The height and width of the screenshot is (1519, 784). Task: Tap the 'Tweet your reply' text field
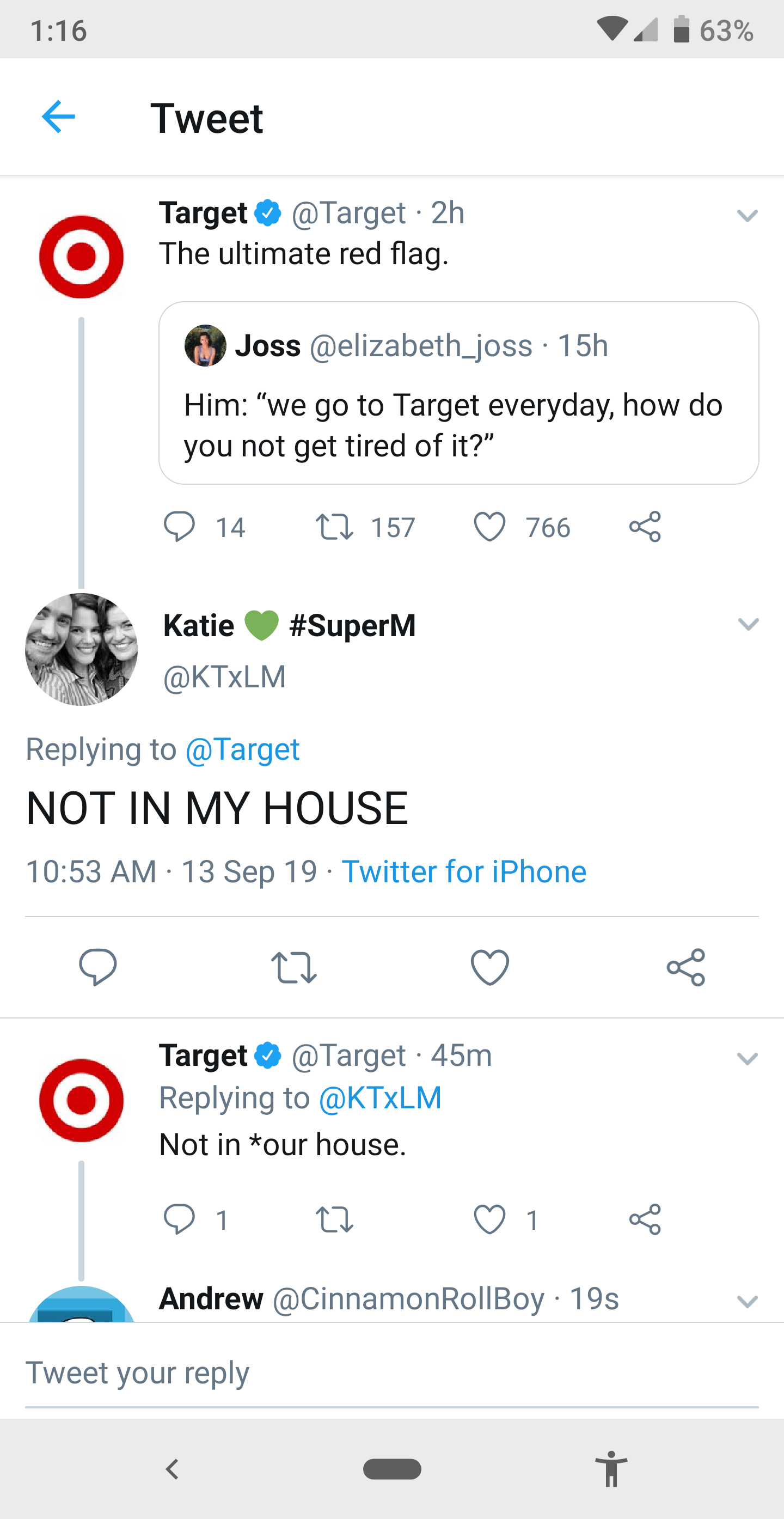[x=391, y=1372]
